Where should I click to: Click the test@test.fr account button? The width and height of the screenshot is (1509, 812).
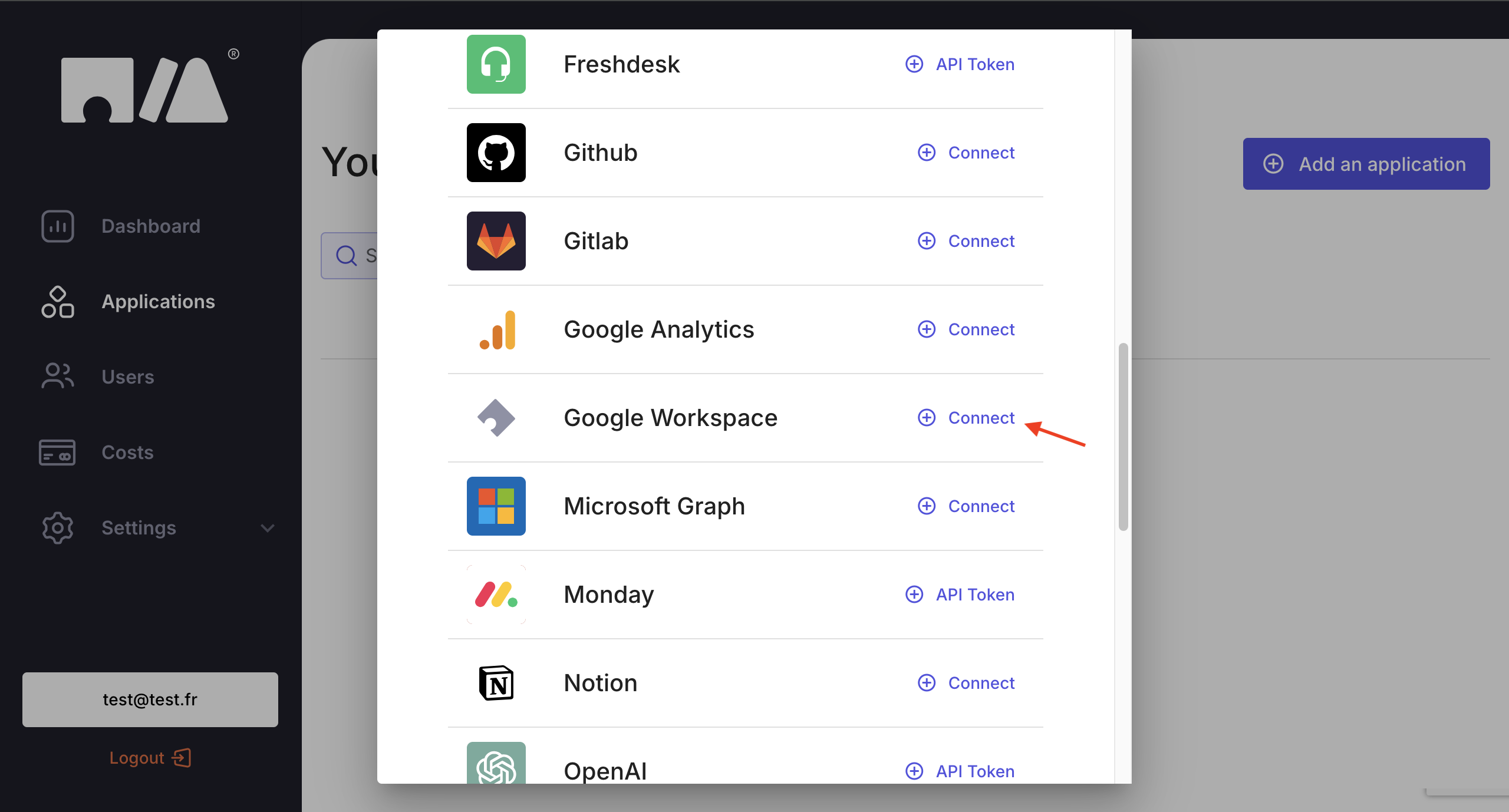(x=150, y=699)
